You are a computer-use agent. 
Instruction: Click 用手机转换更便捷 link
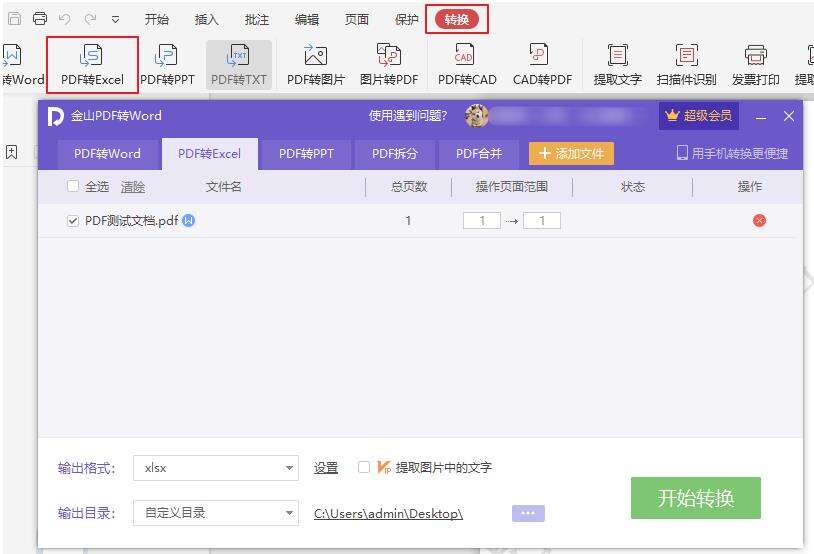click(732, 153)
